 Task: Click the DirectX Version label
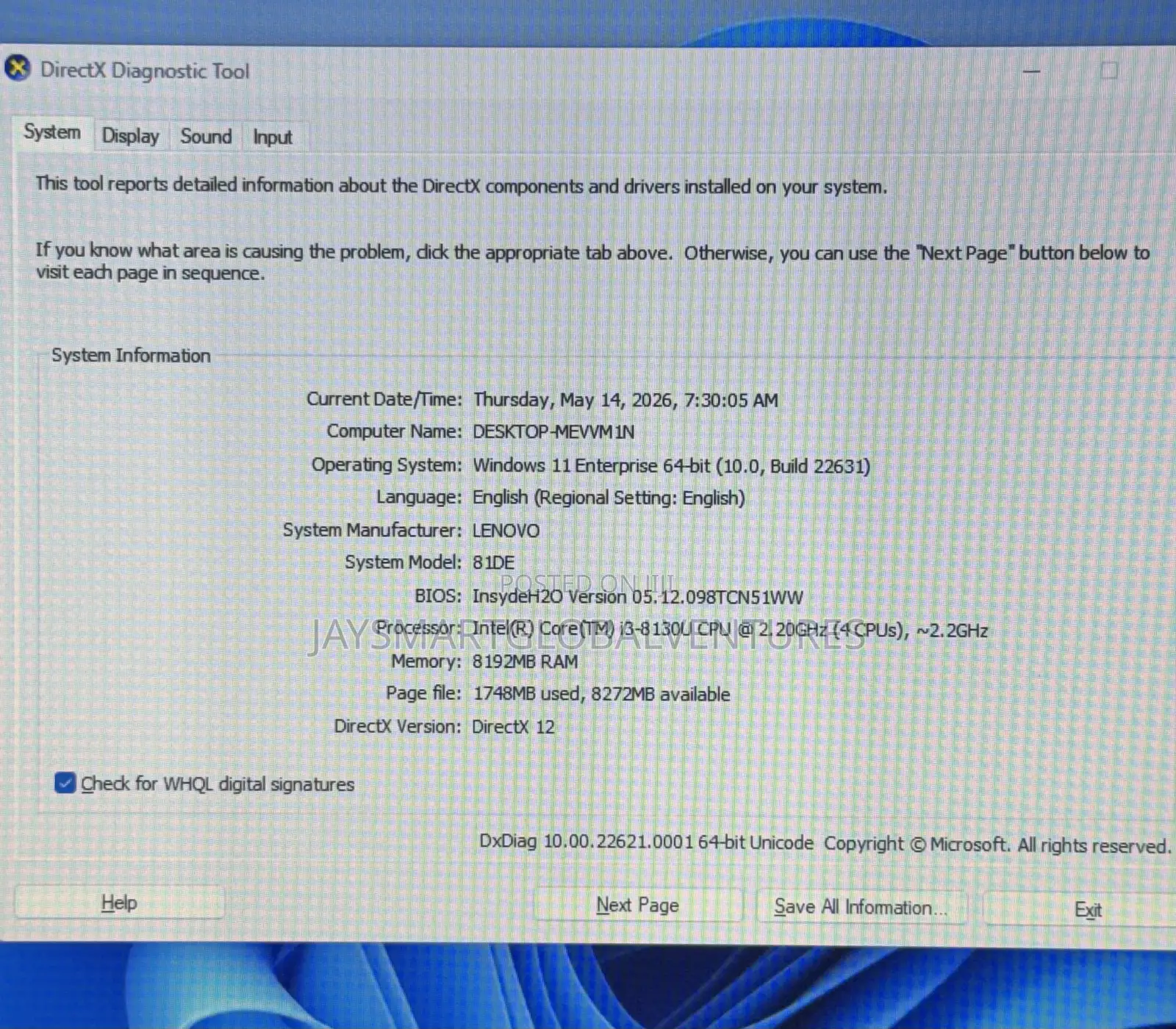[398, 725]
